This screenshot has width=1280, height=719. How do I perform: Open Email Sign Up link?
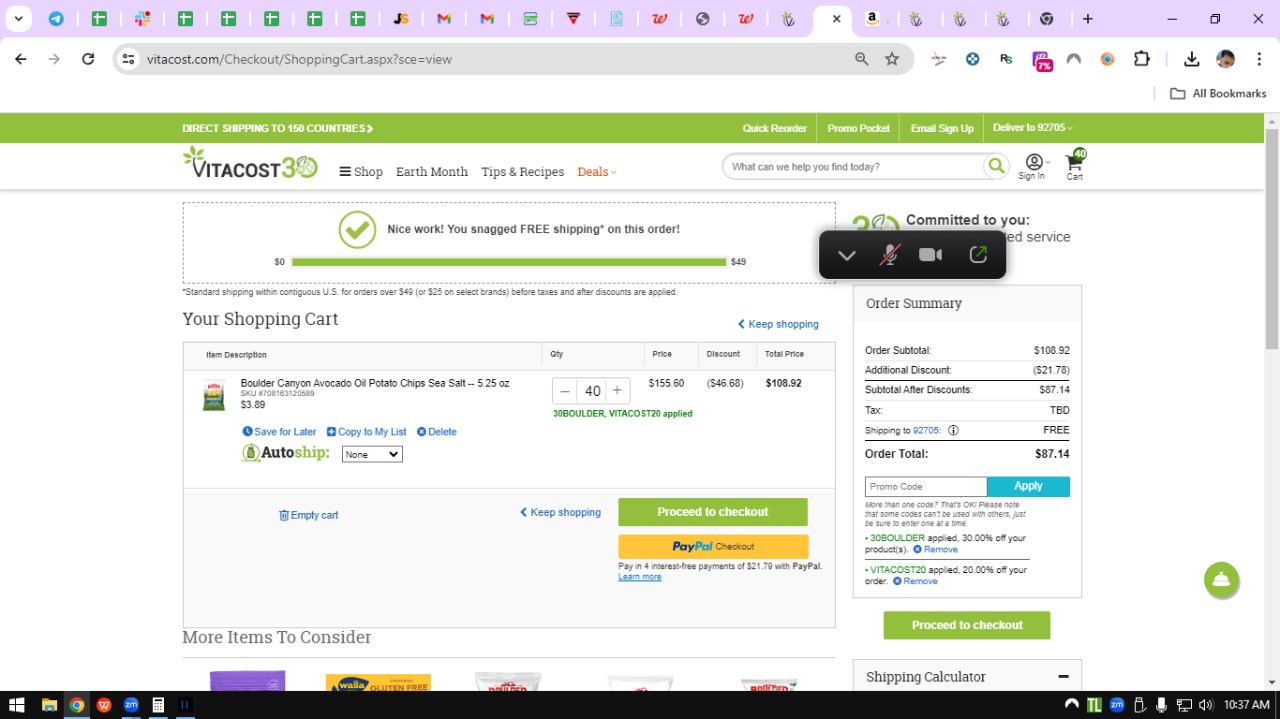(942, 128)
